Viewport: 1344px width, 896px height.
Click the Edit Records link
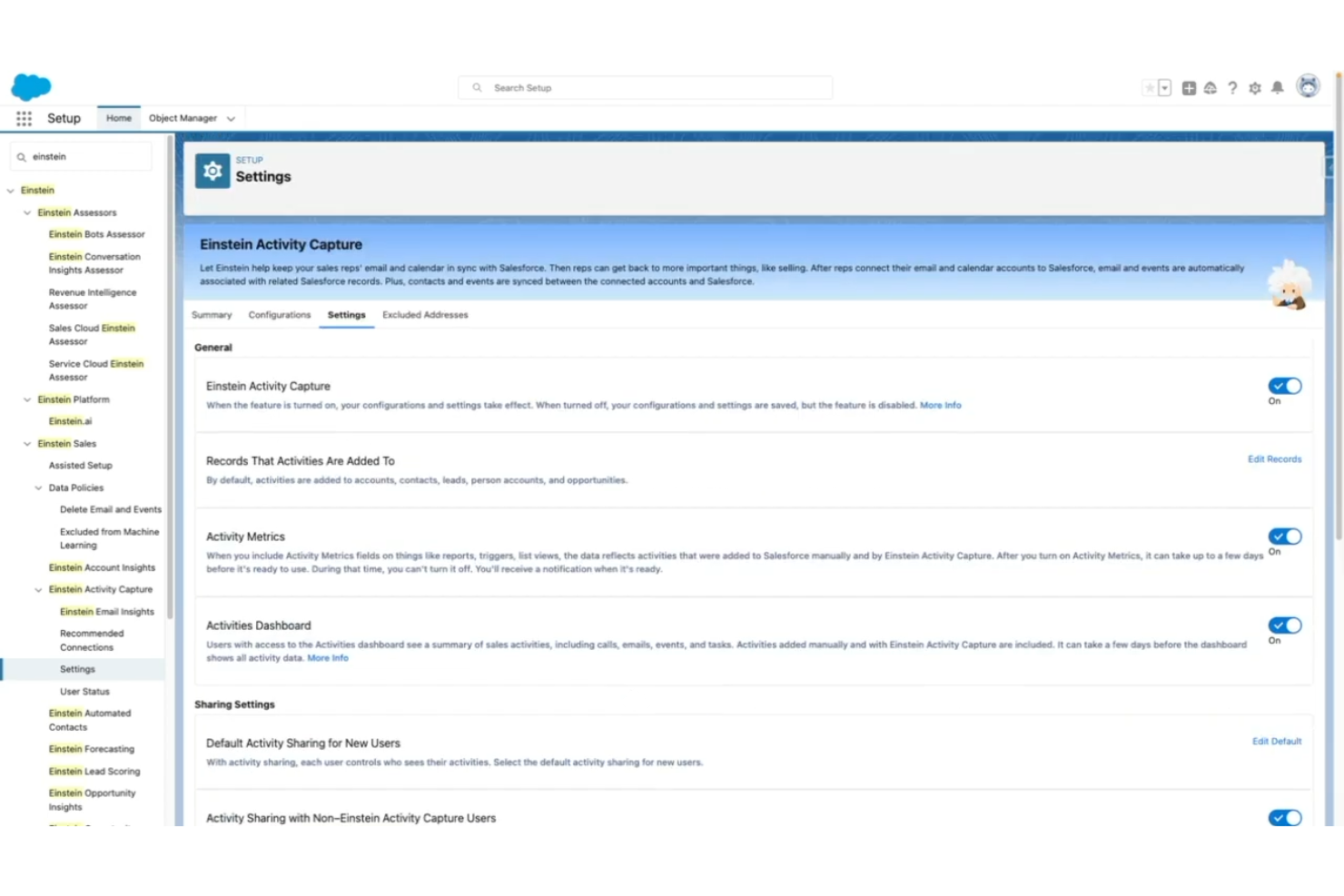[x=1274, y=459]
